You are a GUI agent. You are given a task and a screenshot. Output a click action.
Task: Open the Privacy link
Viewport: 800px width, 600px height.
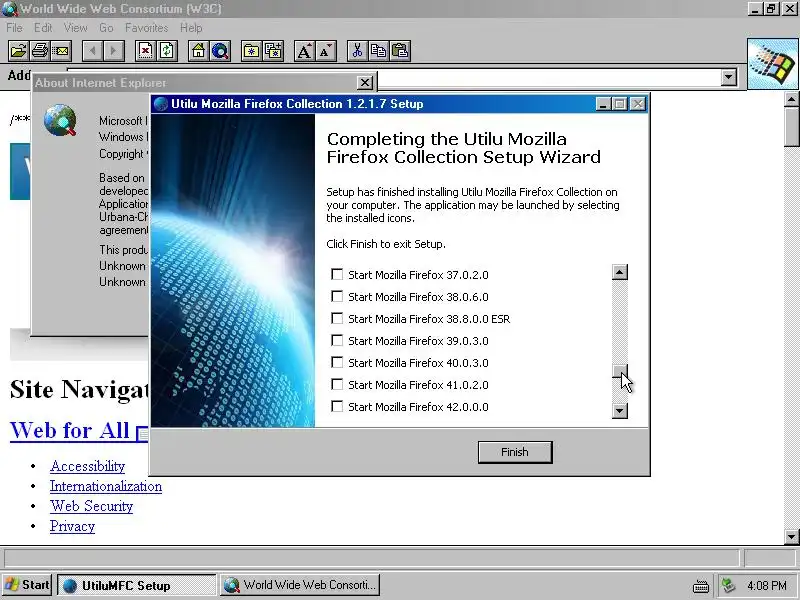[72, 526]
